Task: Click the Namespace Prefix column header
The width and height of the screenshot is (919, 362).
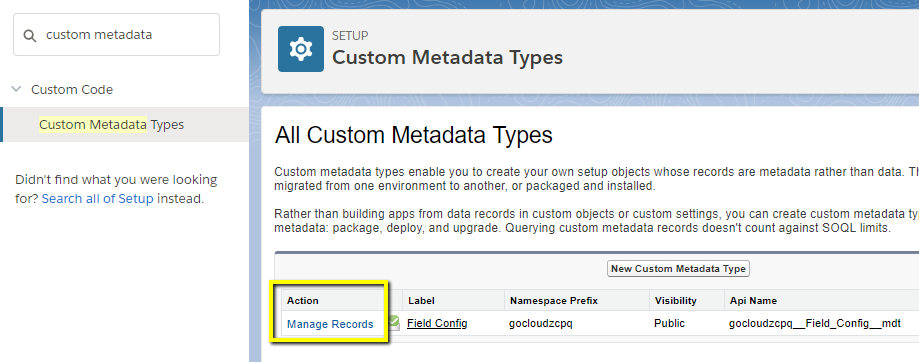Action: pyautogui.click(x=554, y=300)
